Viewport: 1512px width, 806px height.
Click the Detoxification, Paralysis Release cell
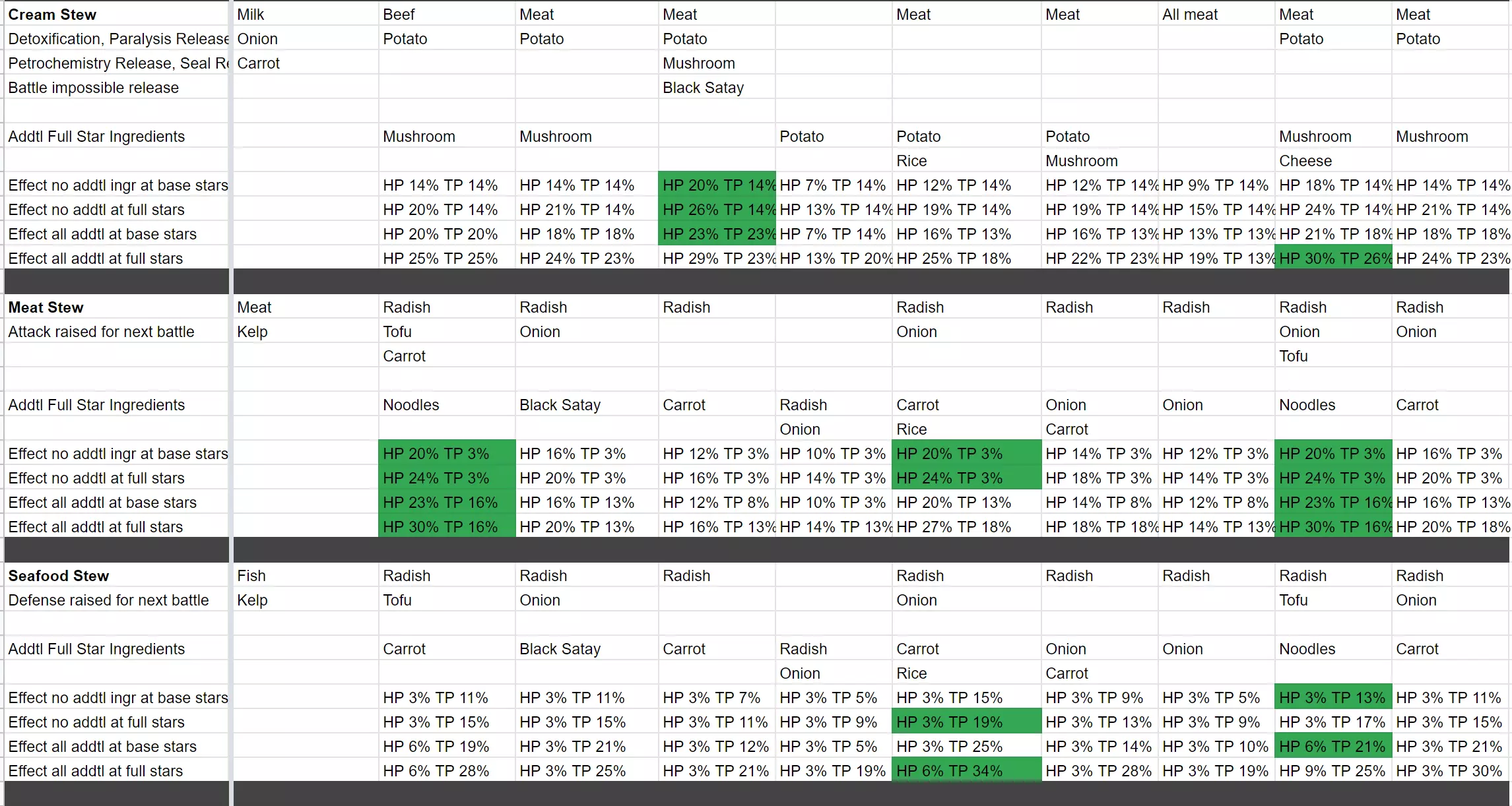point(117,39)
